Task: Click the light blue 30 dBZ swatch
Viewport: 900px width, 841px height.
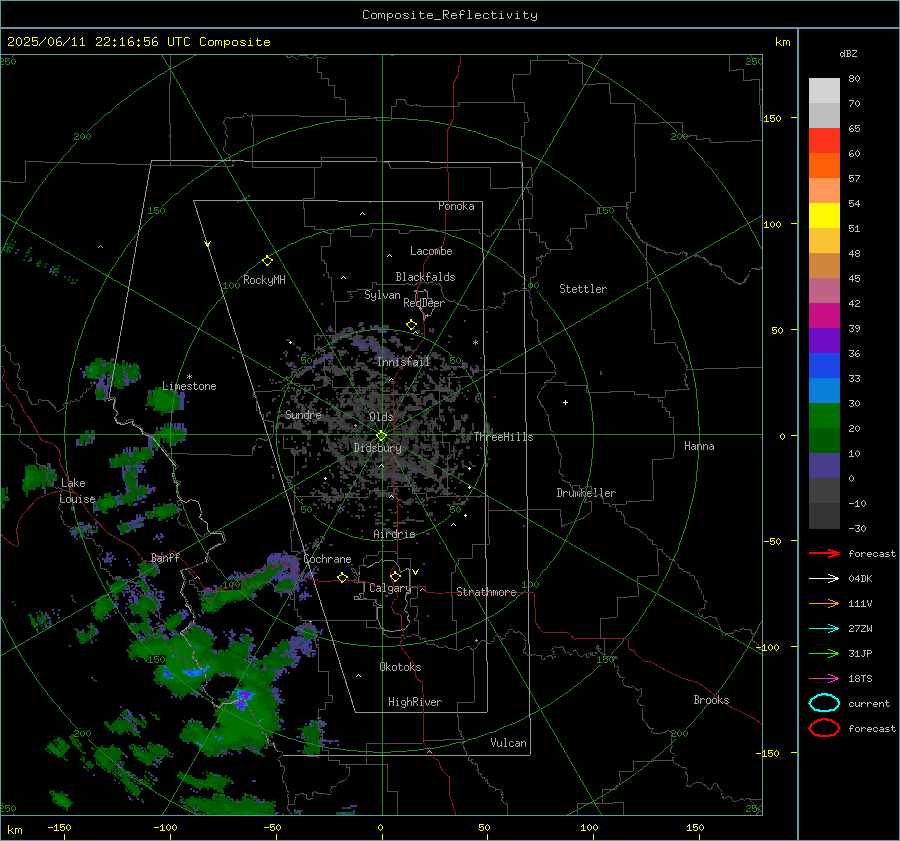Action: [824, 391]
